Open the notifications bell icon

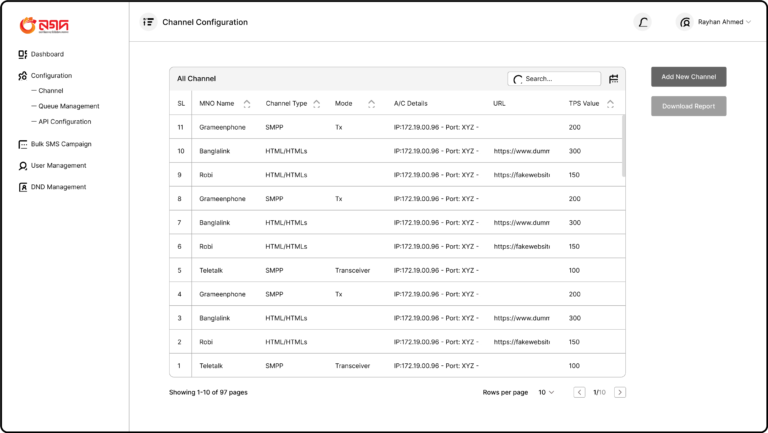click(643, 22)
